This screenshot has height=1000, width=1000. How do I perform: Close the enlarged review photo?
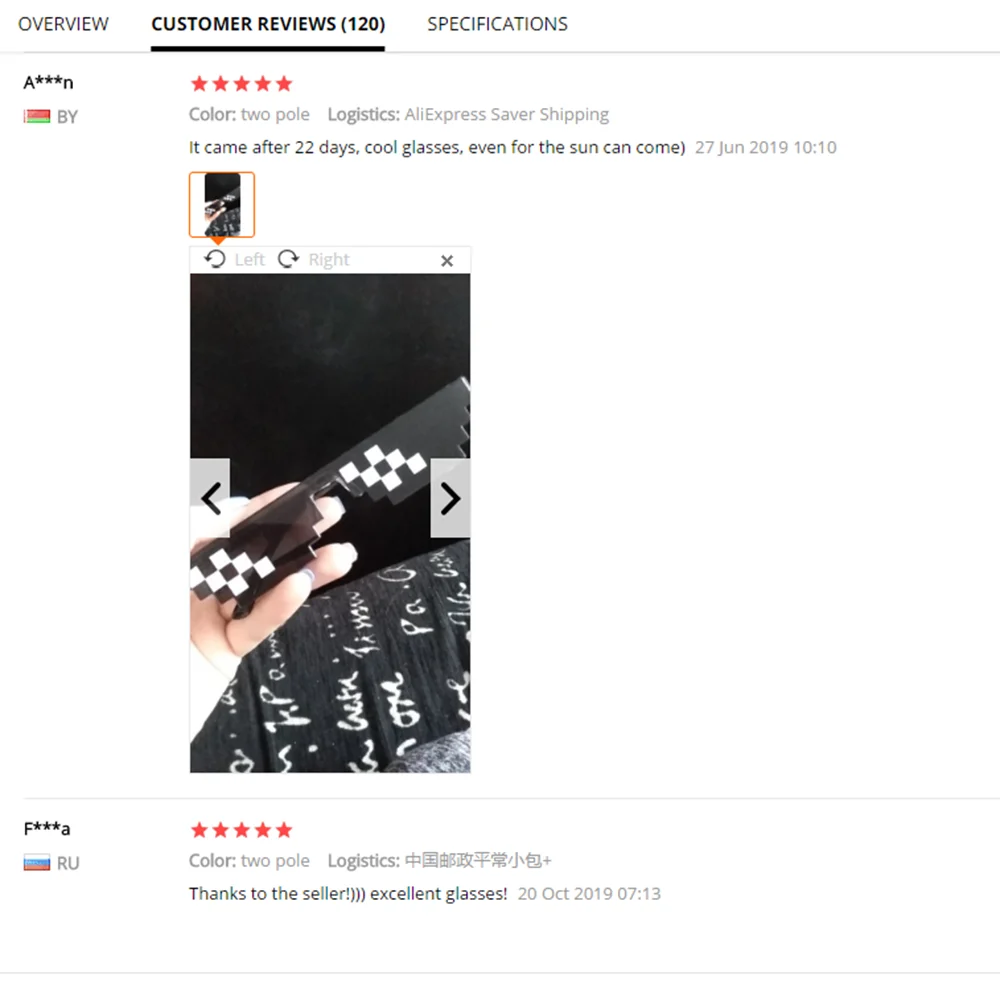[x=447, y=260]
